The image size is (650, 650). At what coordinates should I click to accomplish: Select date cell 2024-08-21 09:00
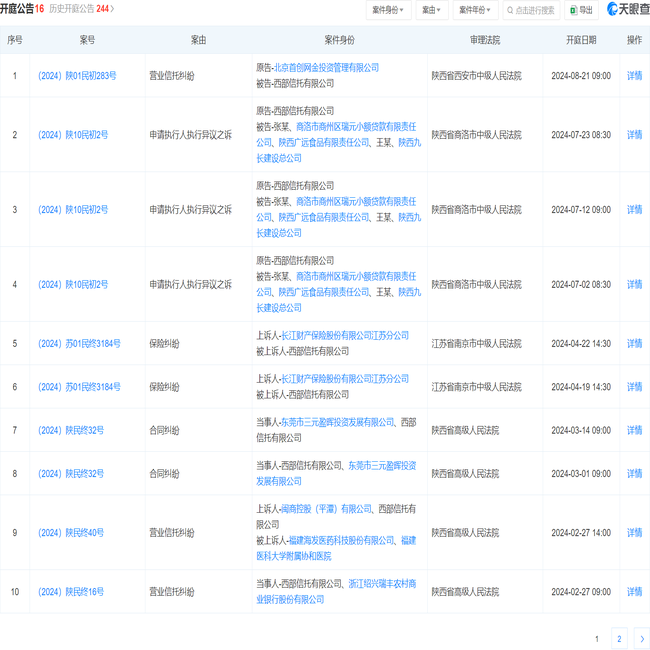click(x=581, y=76)
